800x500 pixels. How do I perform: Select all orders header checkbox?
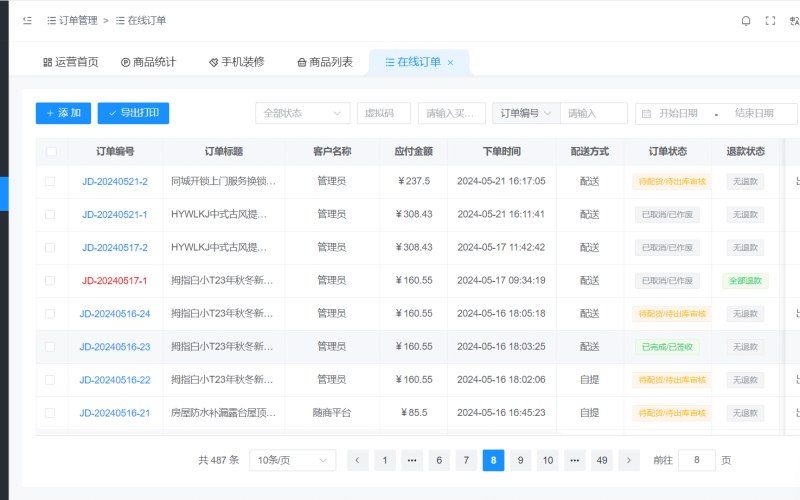(x=51, y=152)
